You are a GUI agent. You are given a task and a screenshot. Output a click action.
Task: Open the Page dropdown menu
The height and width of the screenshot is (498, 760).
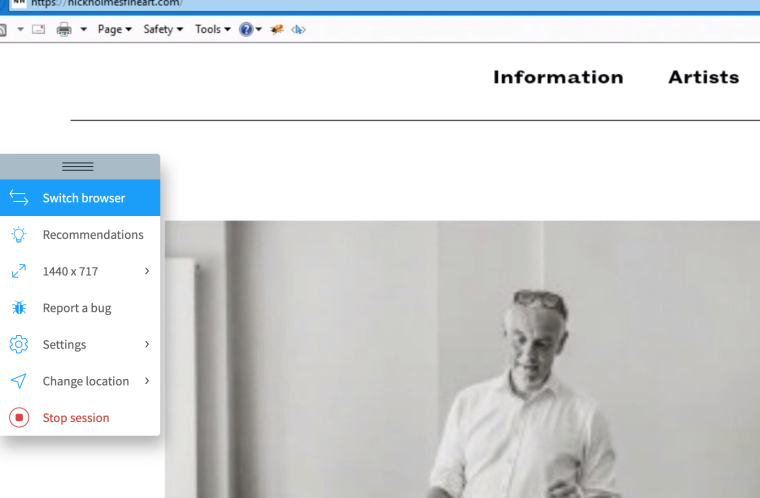click(x=115, y=29)
